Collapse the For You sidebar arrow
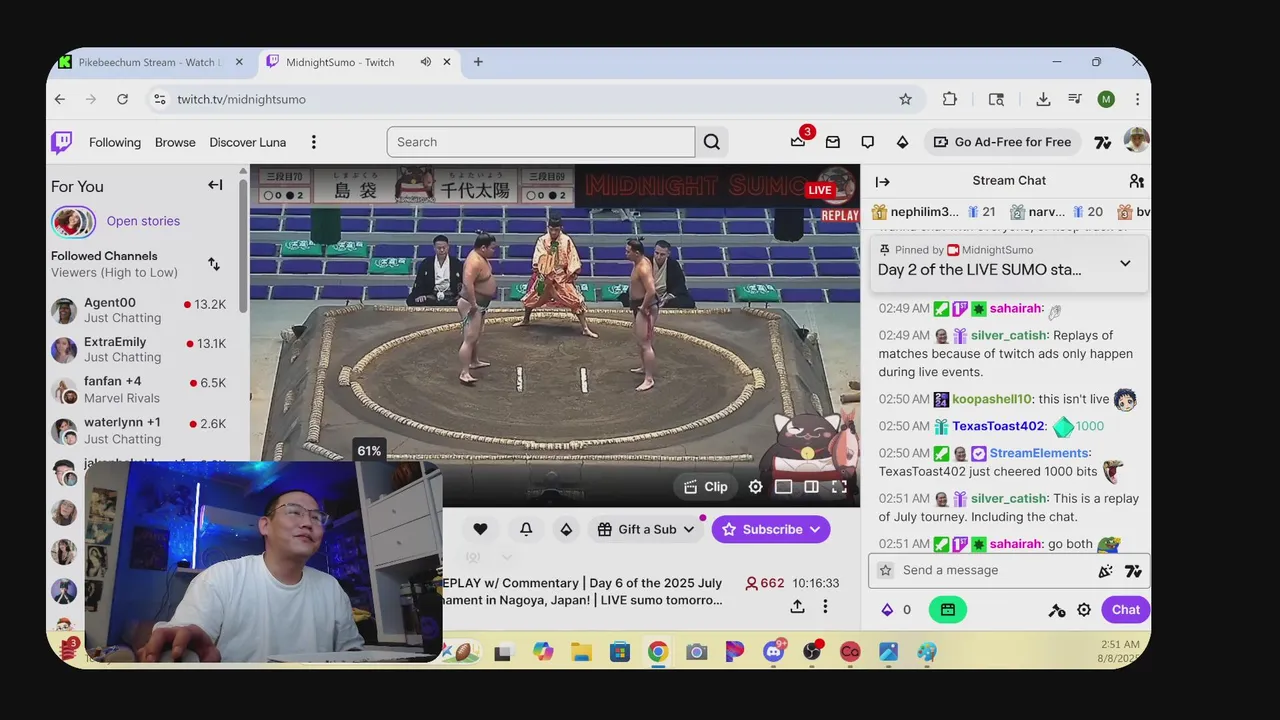The height and width of the screenshot is (720, 1280). (x=215, y=185)
